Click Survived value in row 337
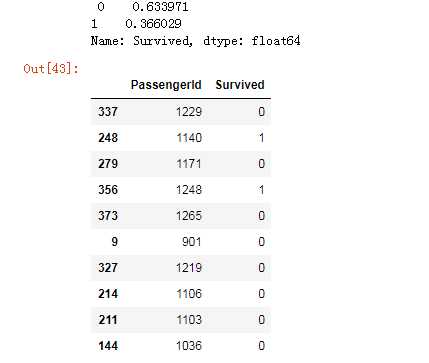Screen dimensions: 429x363 coord(261,112)
